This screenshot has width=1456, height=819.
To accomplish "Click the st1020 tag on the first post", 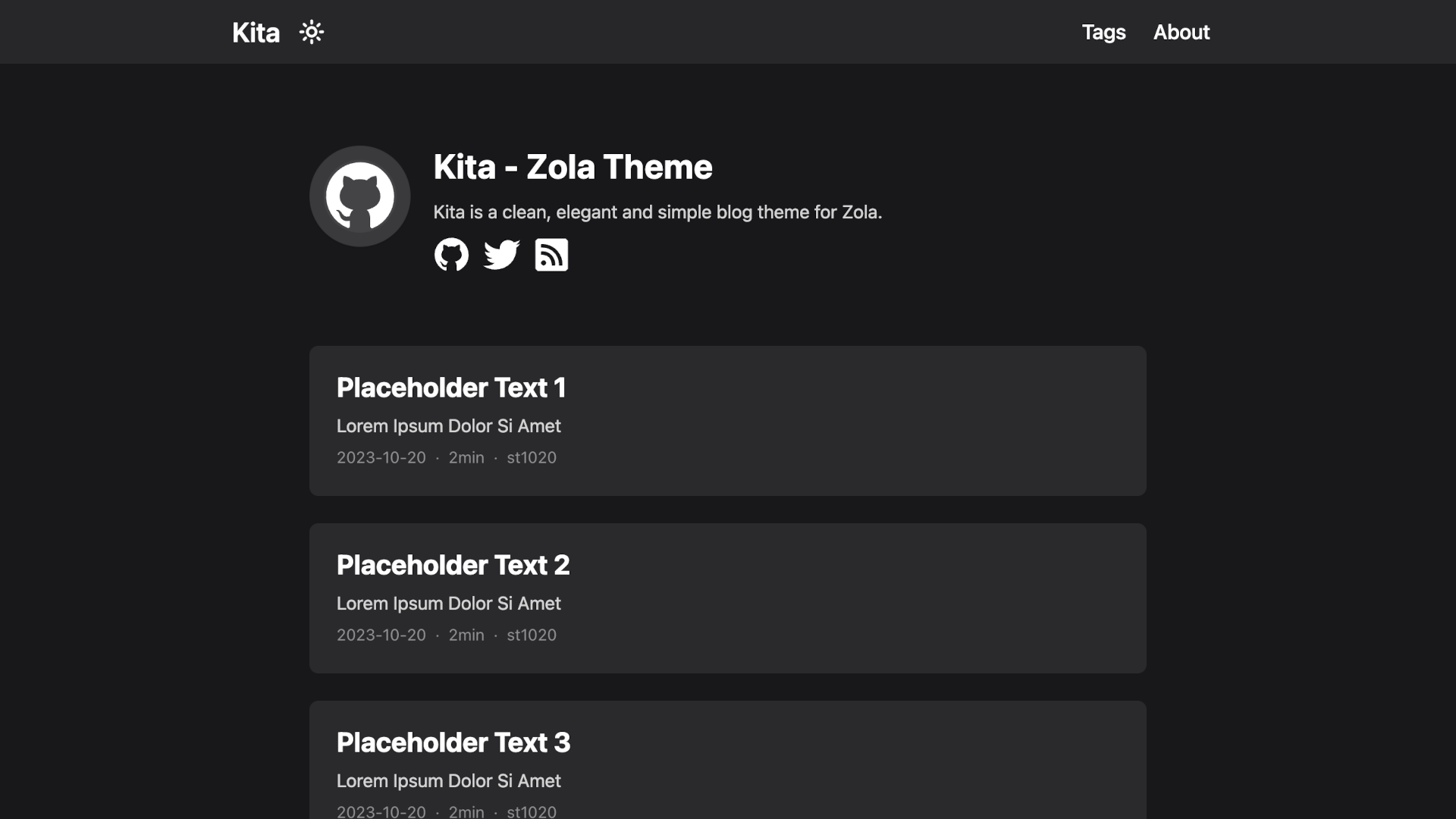I will 531,458.
